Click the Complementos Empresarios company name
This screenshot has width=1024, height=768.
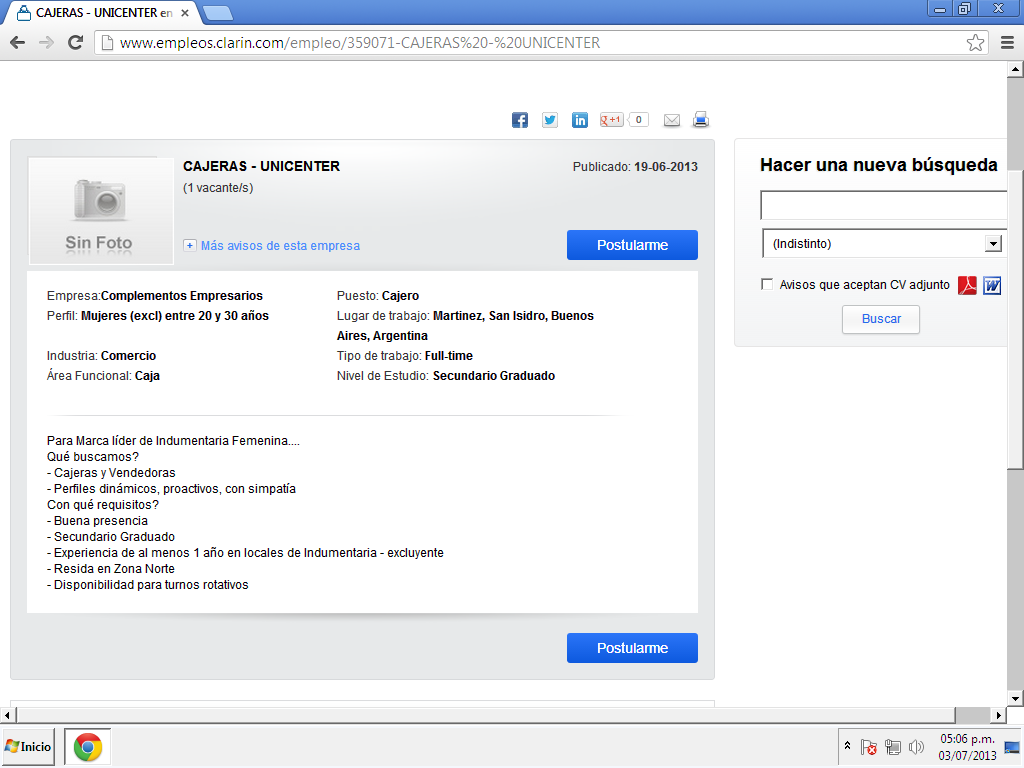tap(182, 296)
